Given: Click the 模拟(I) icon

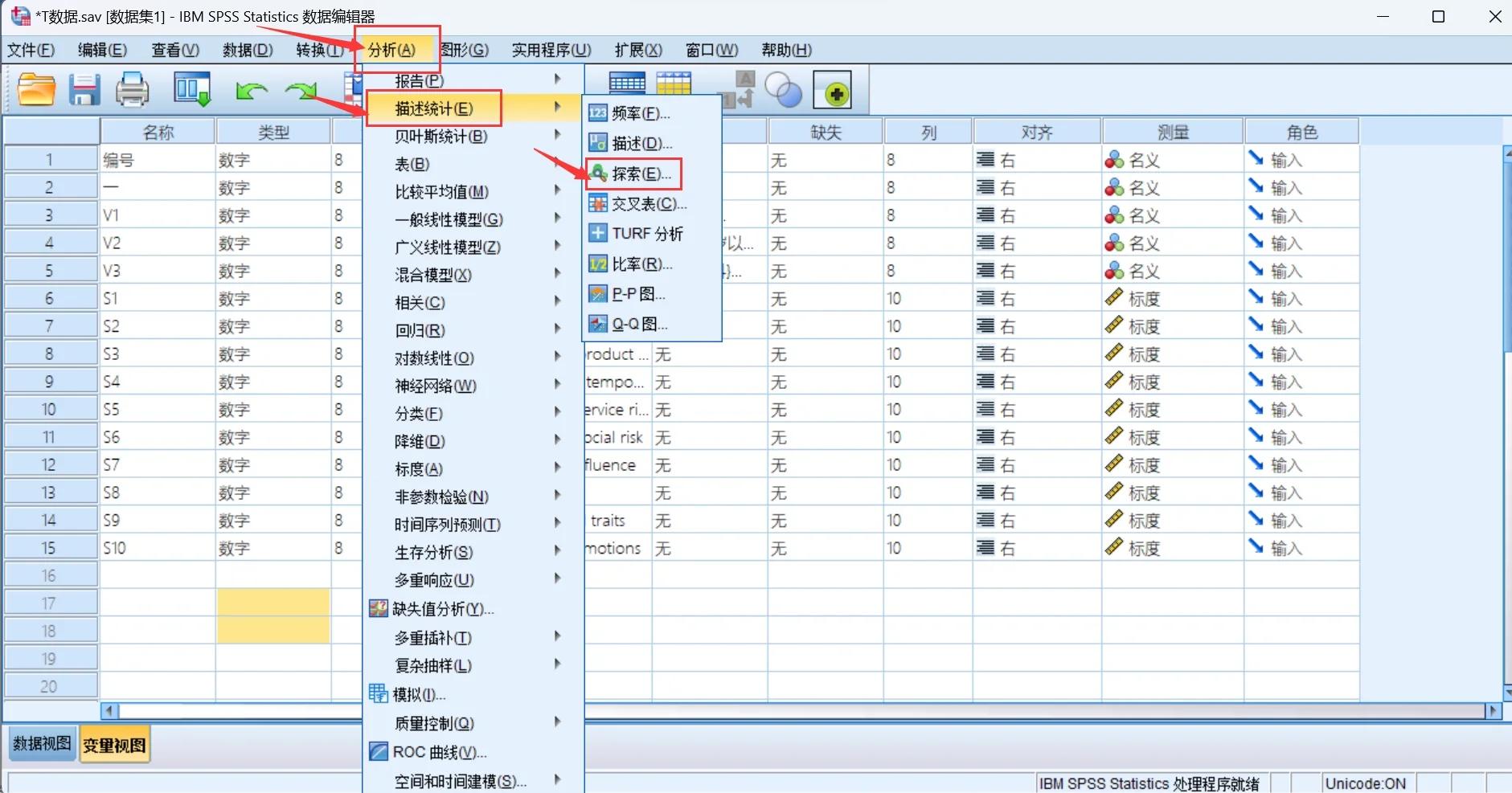Looking at the screenshot, I should tap(379, 693).
